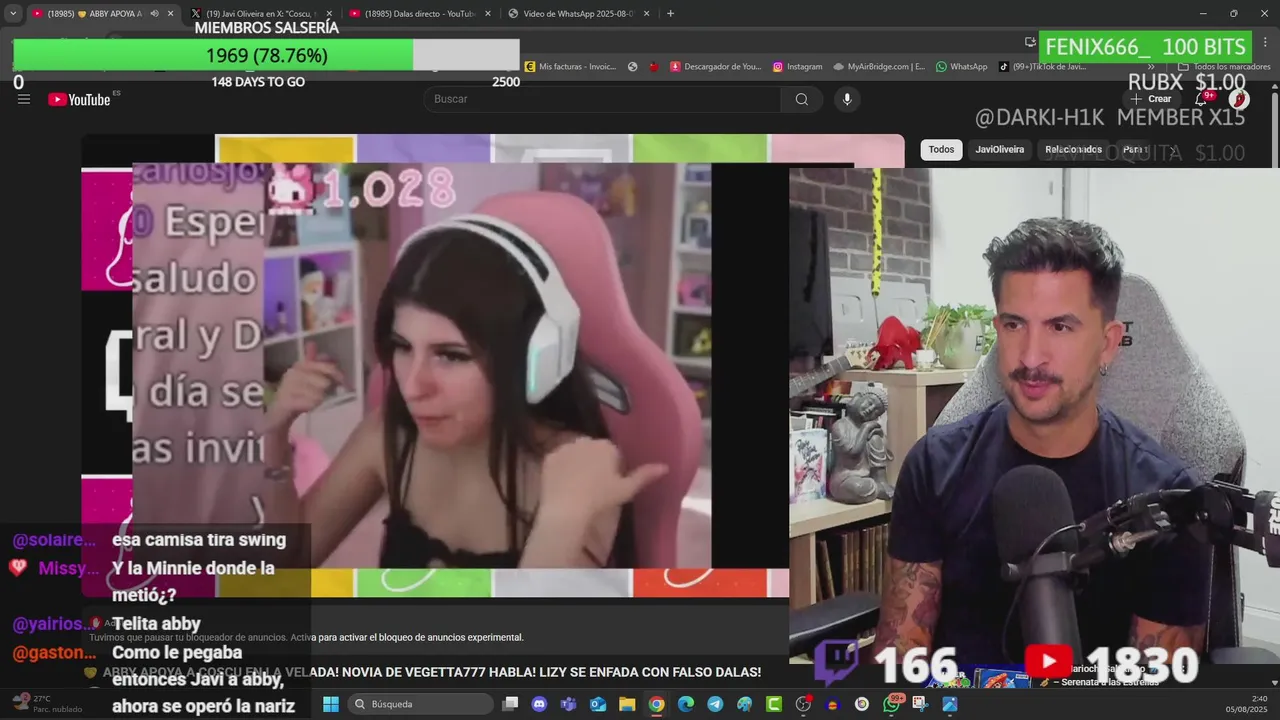Open the Todos los marcadores folder
This screenshot has height=720, width=1280.
point(1224,67)
